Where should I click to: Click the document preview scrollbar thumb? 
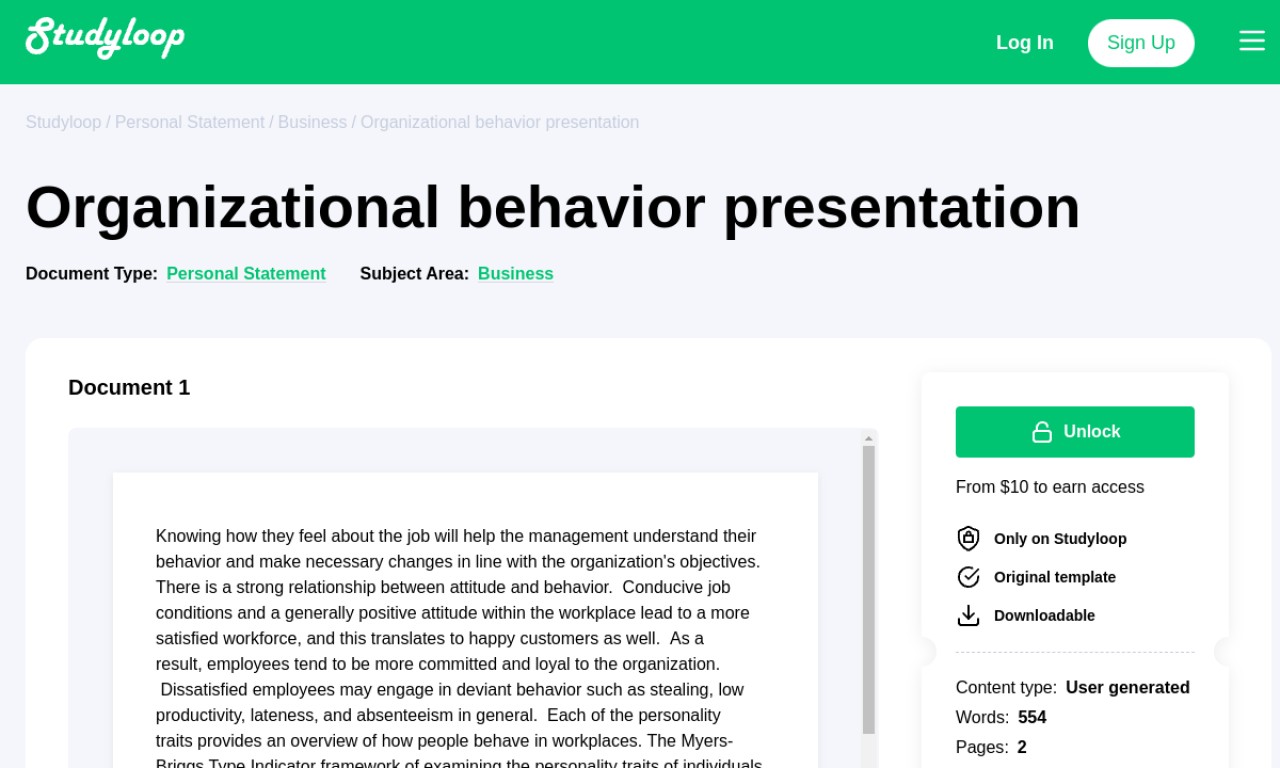pos(869,590)
